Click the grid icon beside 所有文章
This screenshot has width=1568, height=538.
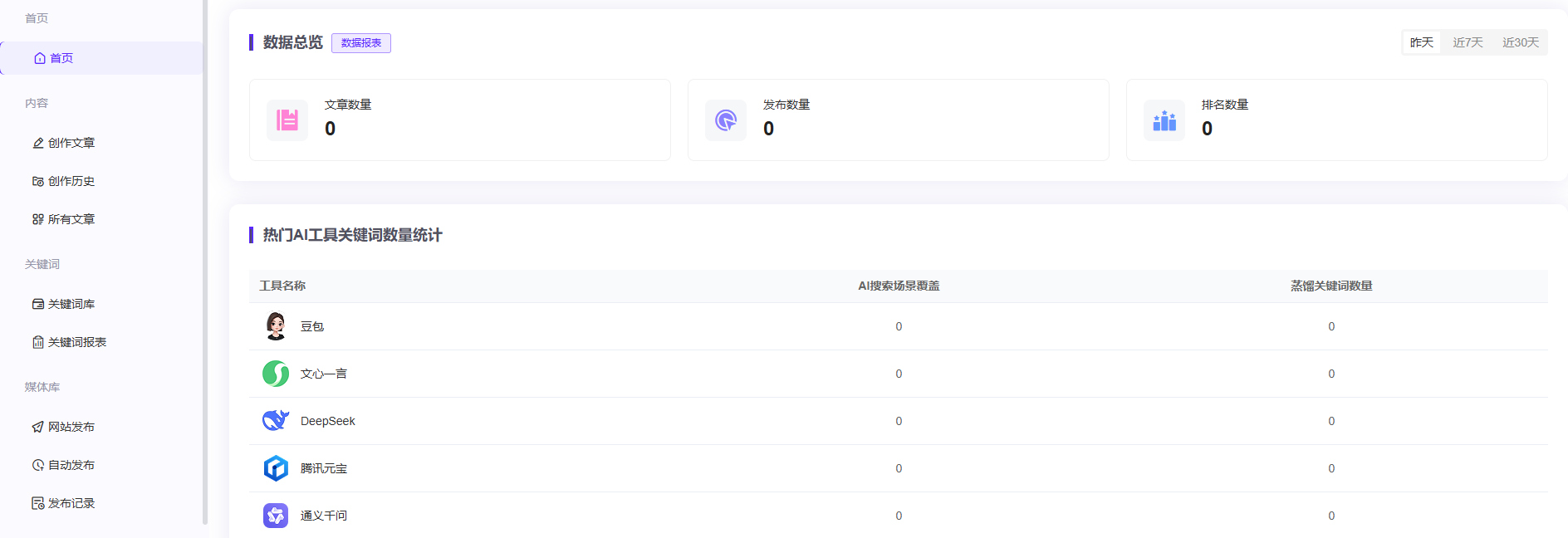pyautogui.click(x=38, y=219)
